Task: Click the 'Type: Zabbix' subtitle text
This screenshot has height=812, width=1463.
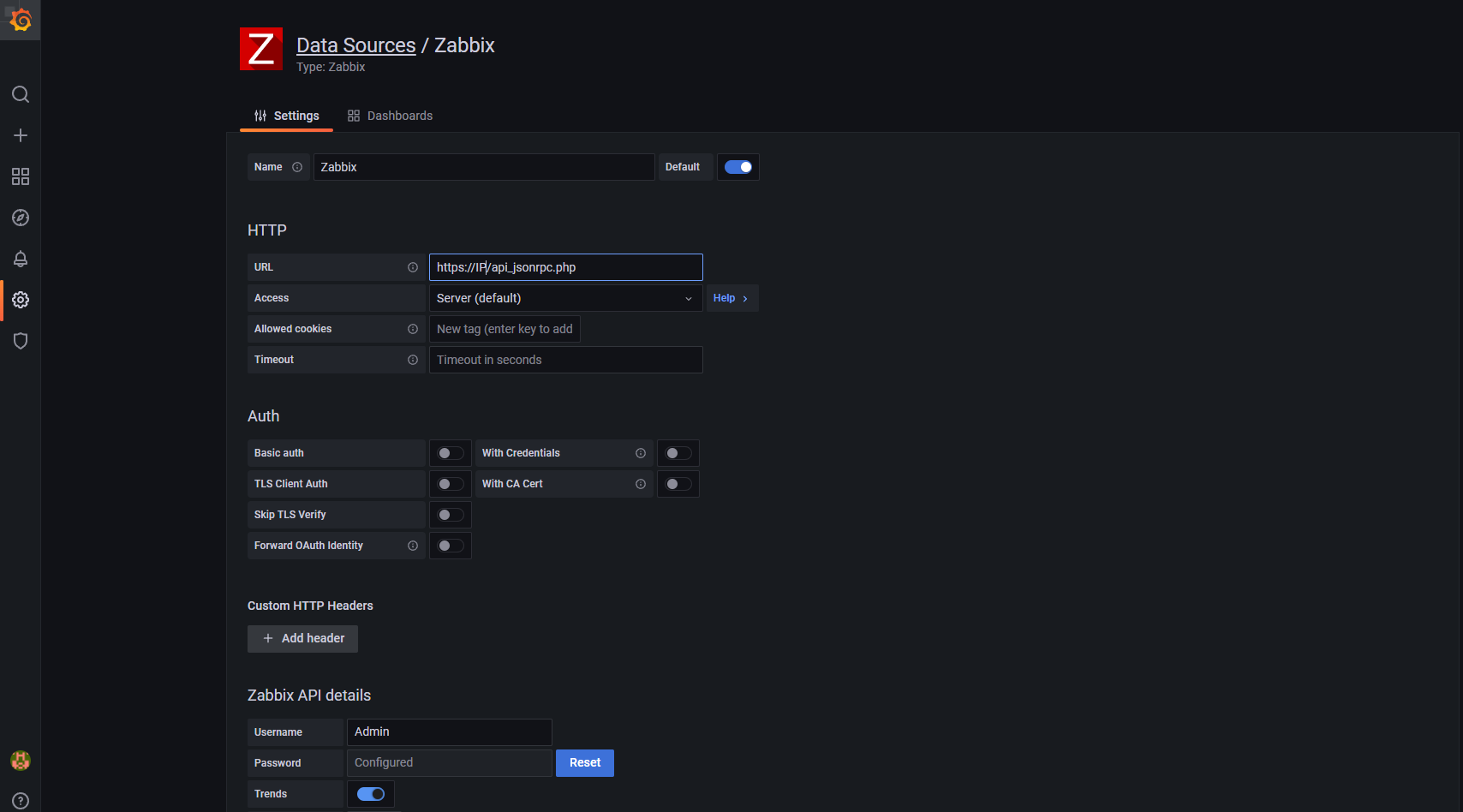Action: coord(331,67)
